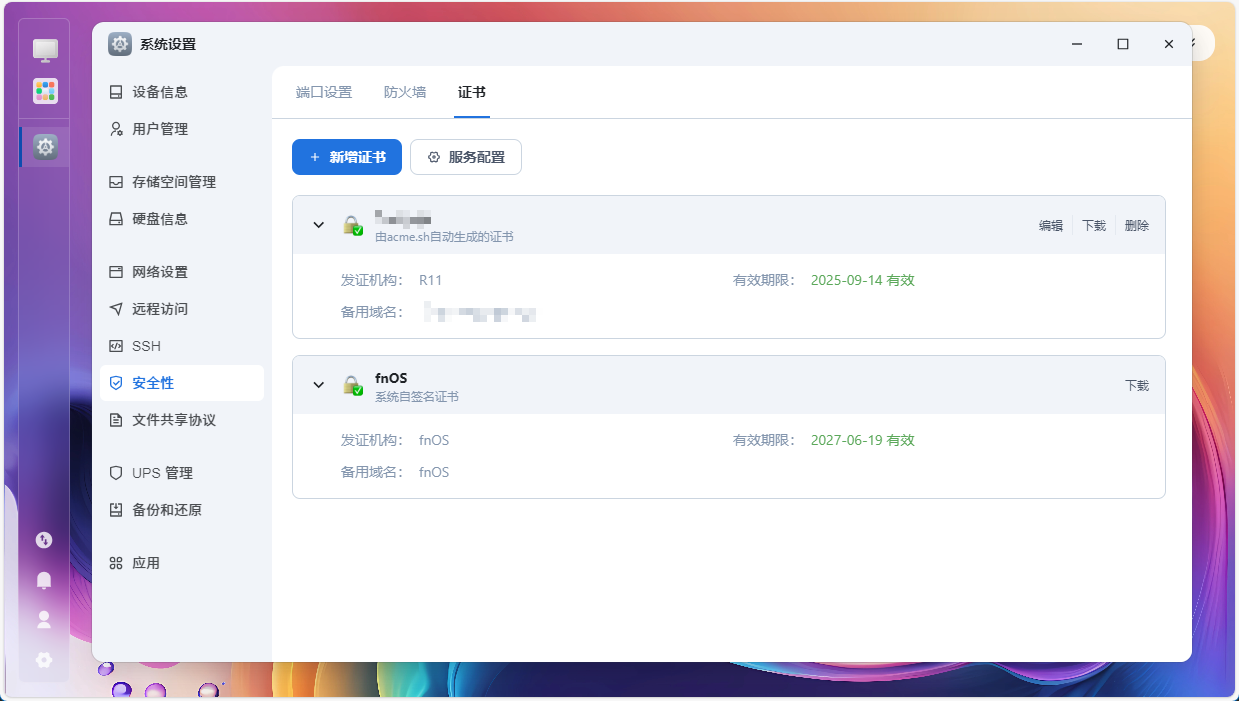Download the fnOS self-signed certificate
Viewport: 1239px width, 701px height.
[1137, 386]
